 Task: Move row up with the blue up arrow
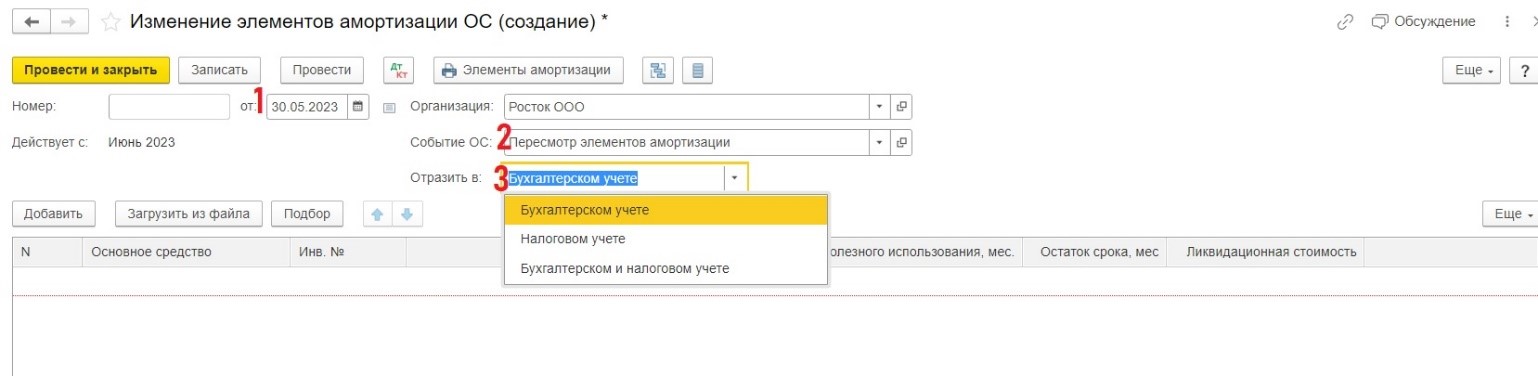tap(376, 213)
